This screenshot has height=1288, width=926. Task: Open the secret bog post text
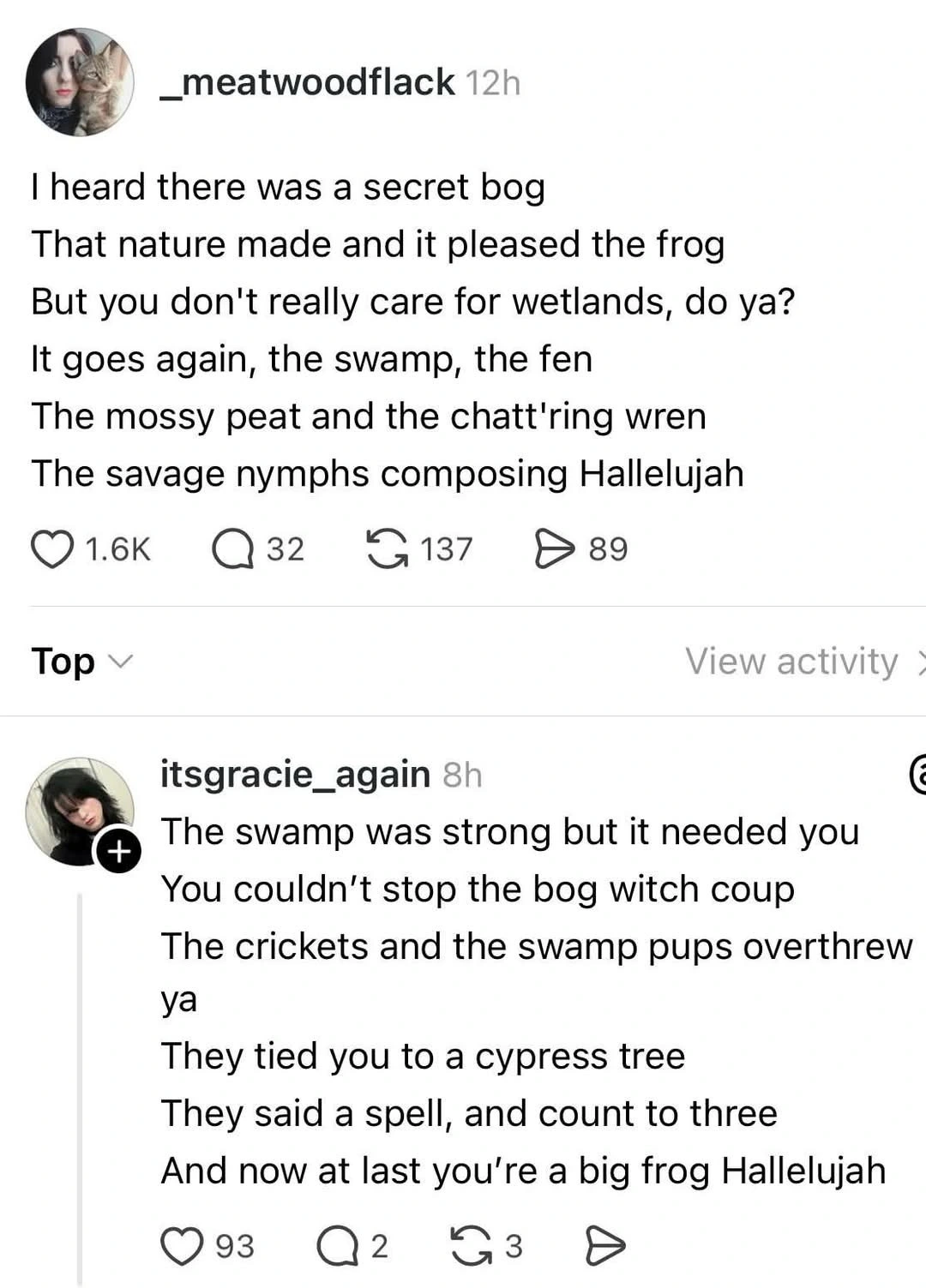pos(386,330)
